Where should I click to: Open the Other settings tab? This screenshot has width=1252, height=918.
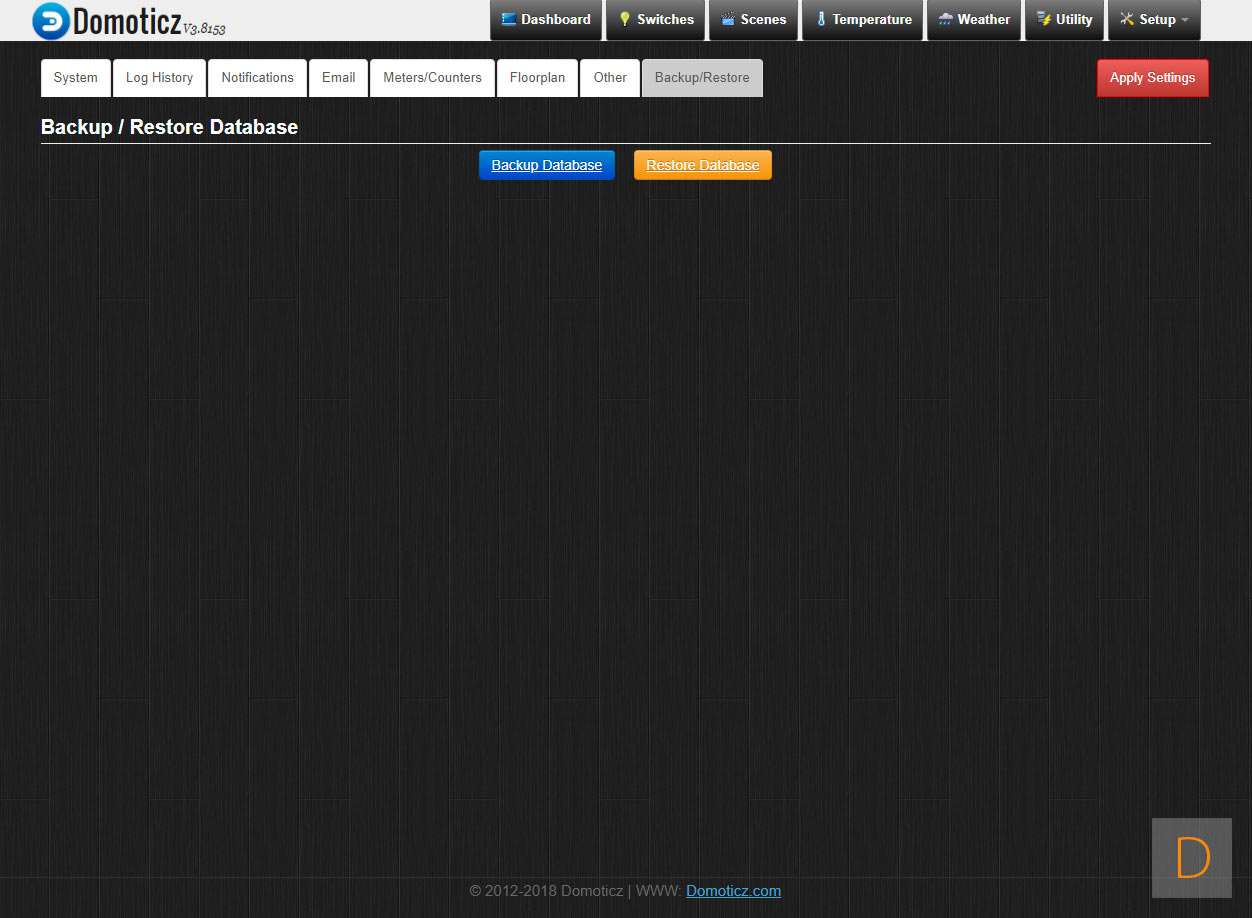[610, 78]
